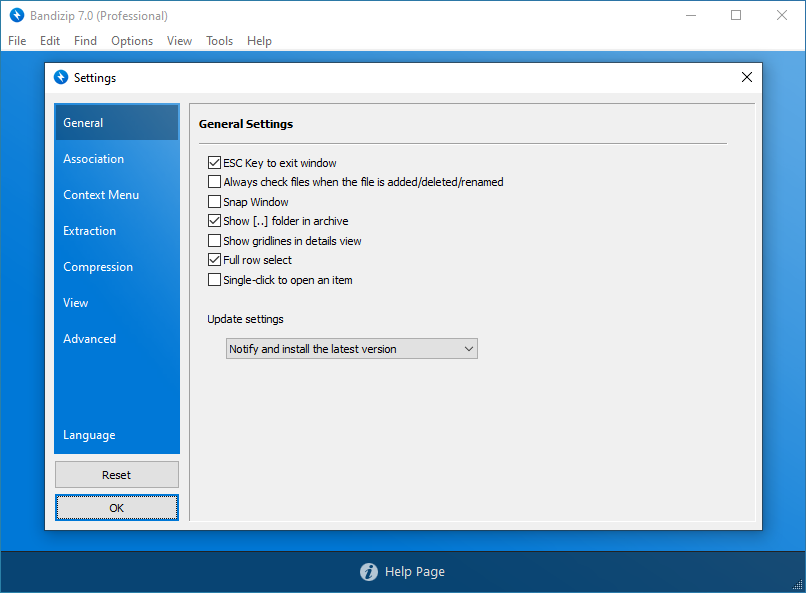Click the info icon beside Help Page
806x593 pixels.
coord(369,571)
